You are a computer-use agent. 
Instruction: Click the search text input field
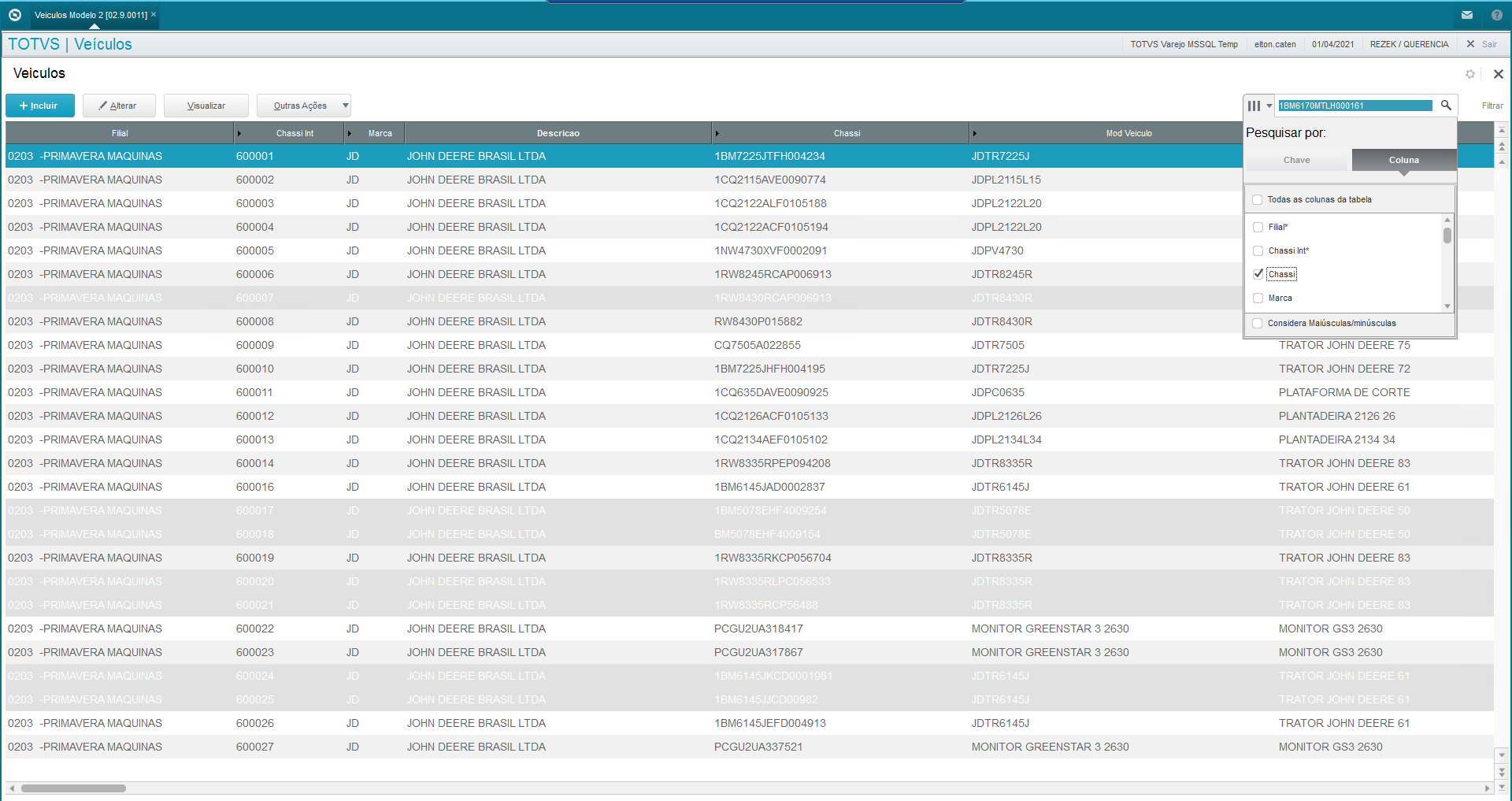pyautogui.click(x=1355, y=106)
